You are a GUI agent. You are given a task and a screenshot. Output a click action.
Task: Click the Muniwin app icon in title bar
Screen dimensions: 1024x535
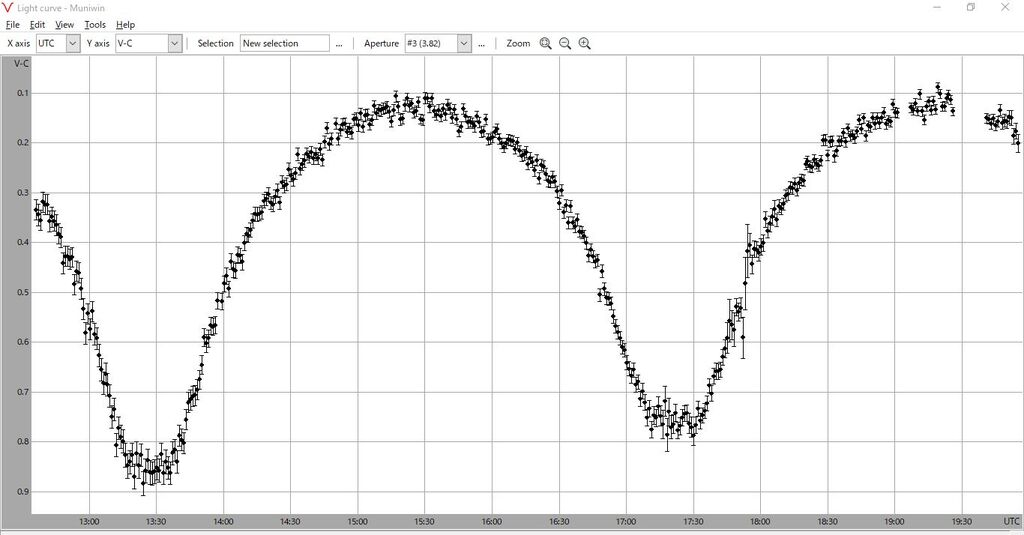point(8,8)
